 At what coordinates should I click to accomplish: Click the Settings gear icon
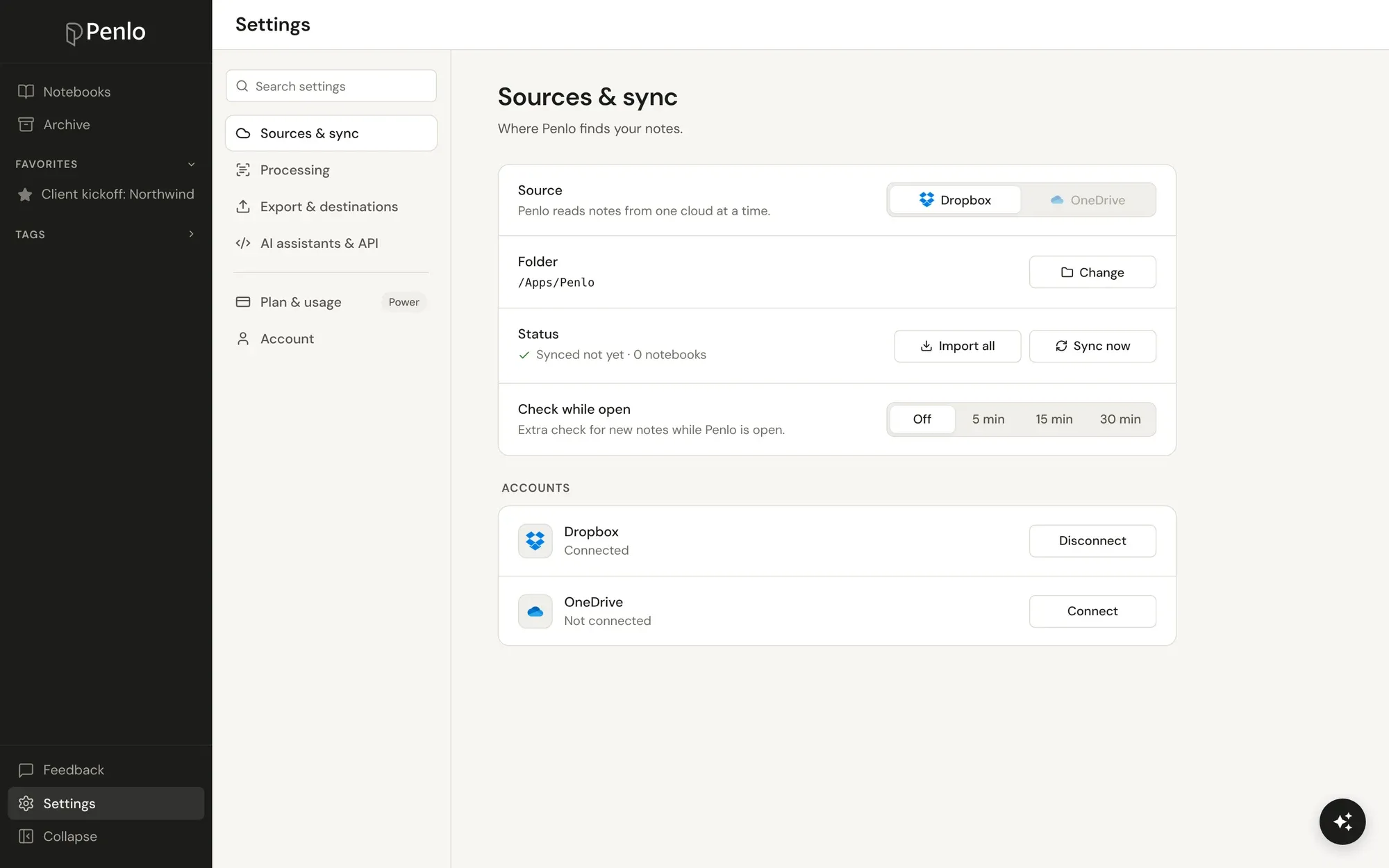point(26,803)
